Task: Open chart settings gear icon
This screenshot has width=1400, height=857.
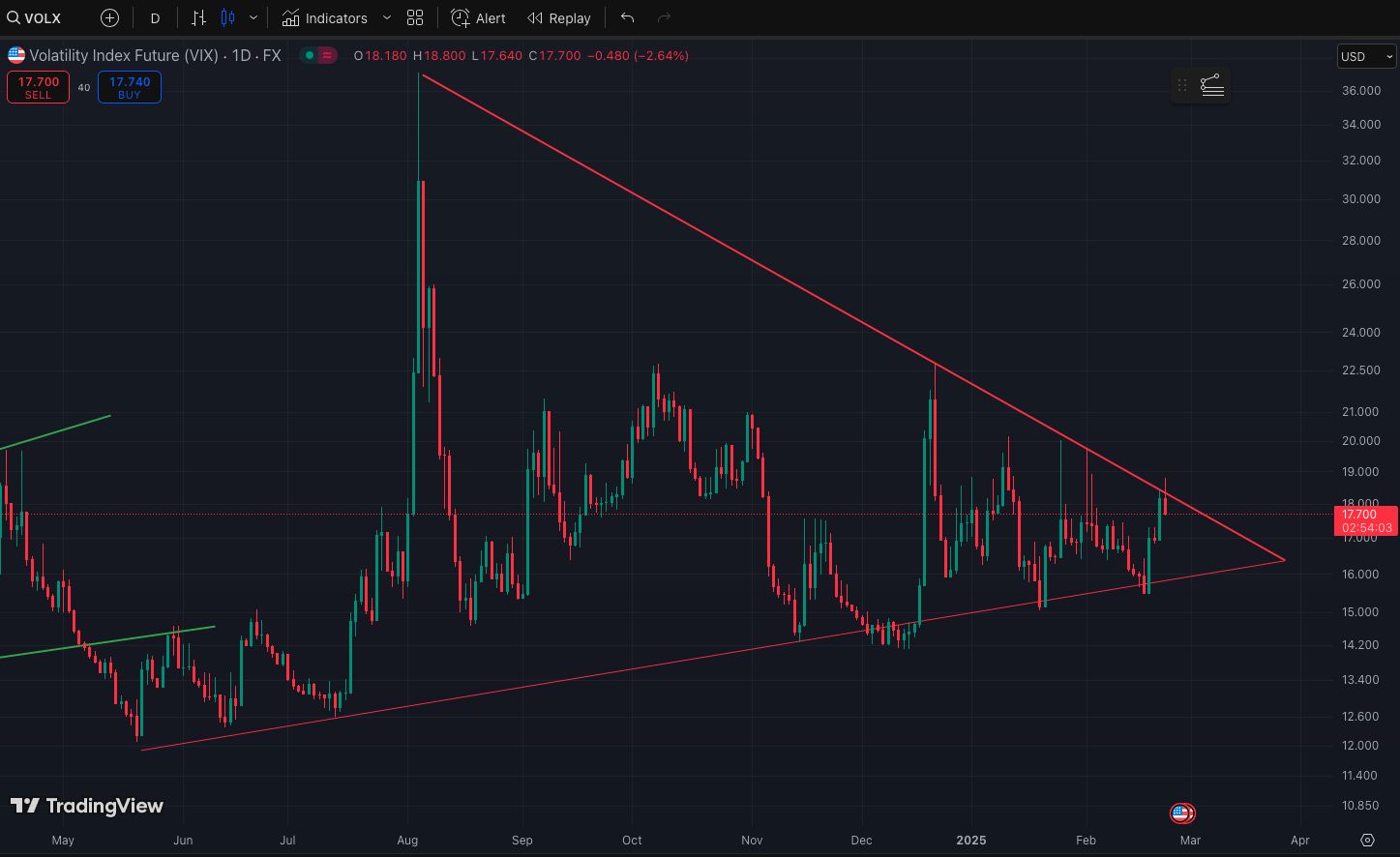Action: tap(1367, 840)
